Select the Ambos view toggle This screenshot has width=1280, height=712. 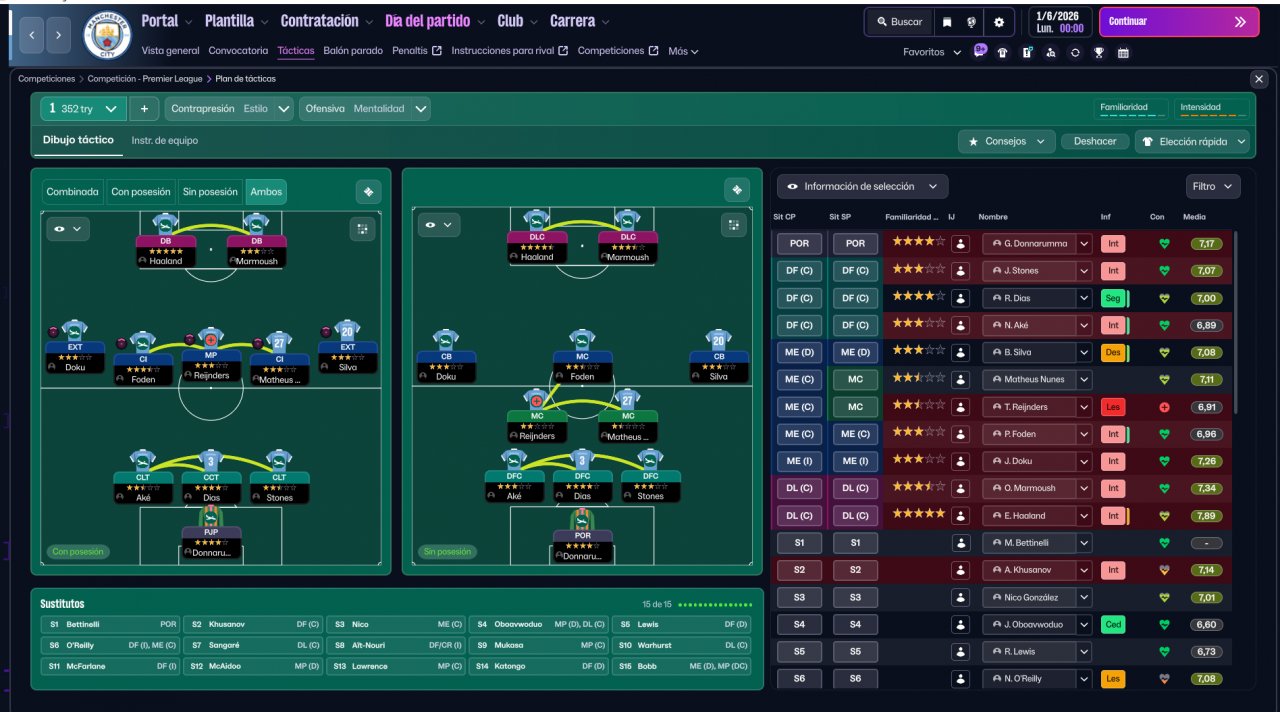(266, 192)
